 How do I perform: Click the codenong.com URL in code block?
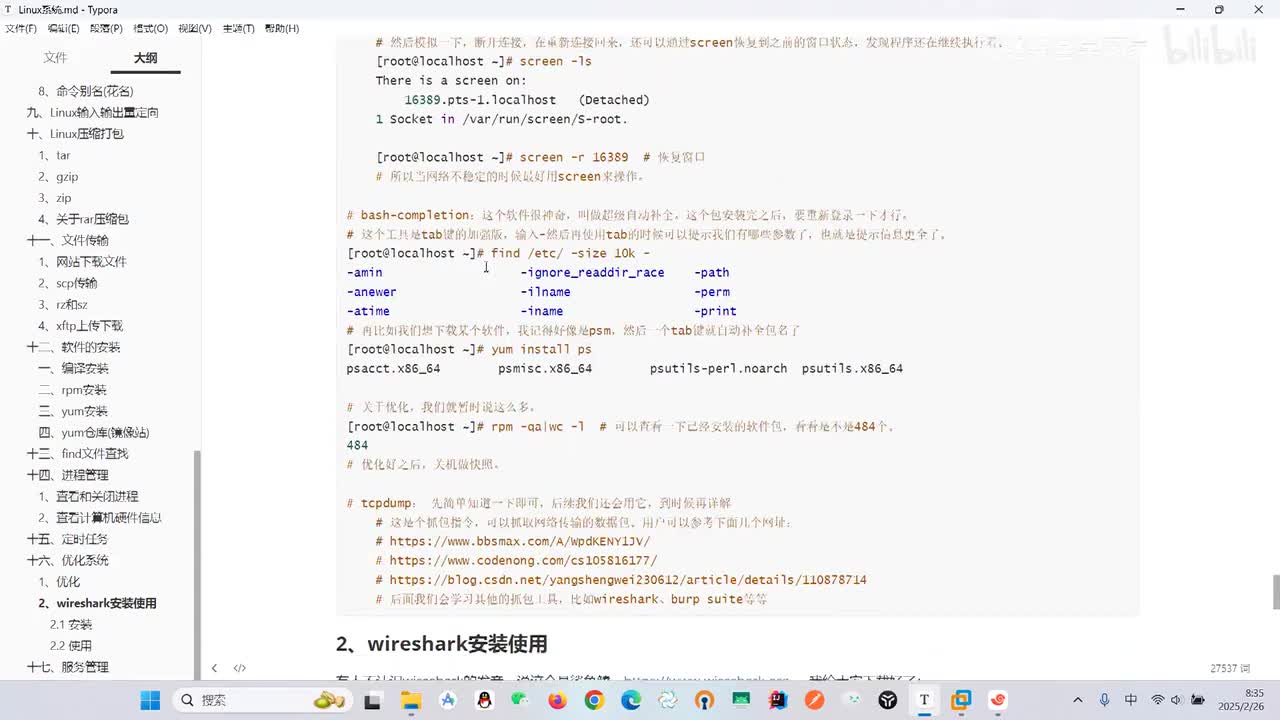523,560
